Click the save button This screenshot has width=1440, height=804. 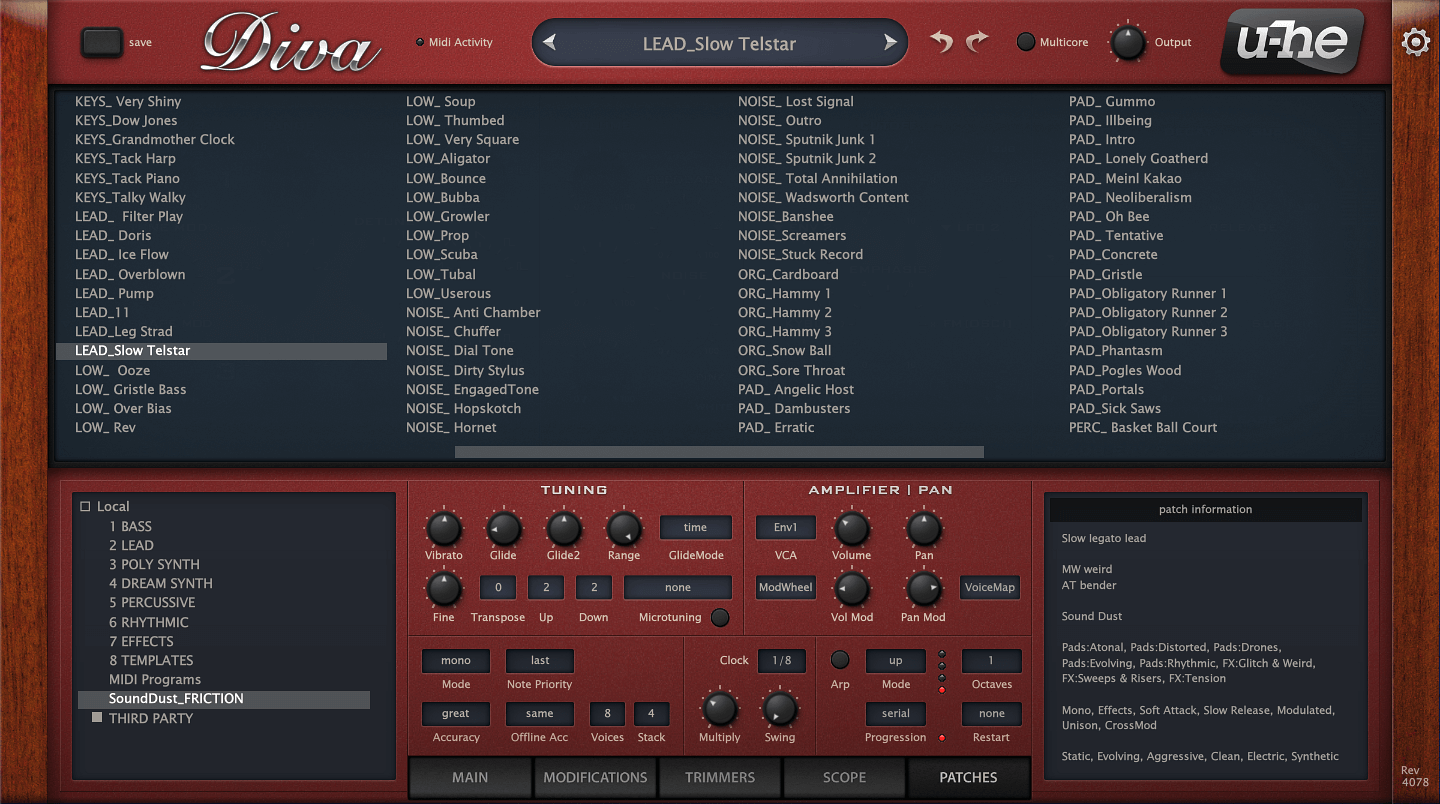(101, 42)
